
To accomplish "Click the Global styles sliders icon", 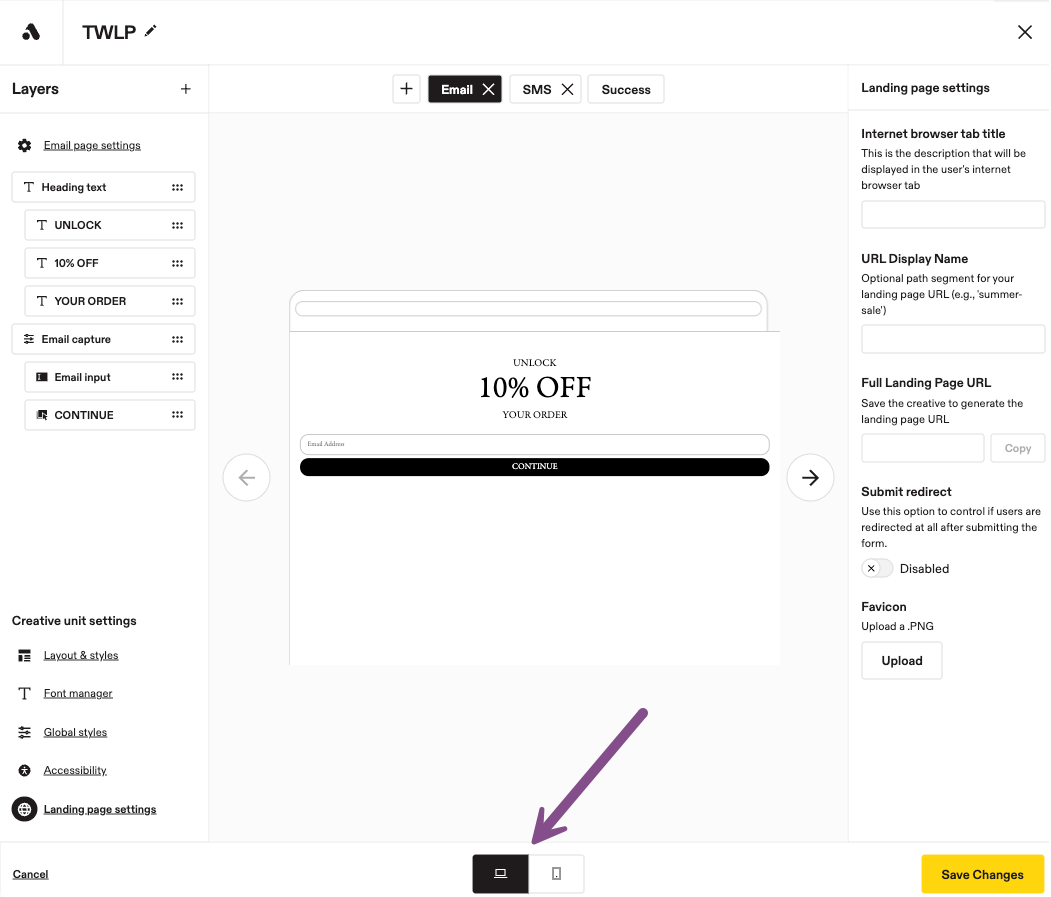I will [x=25, y=732].
